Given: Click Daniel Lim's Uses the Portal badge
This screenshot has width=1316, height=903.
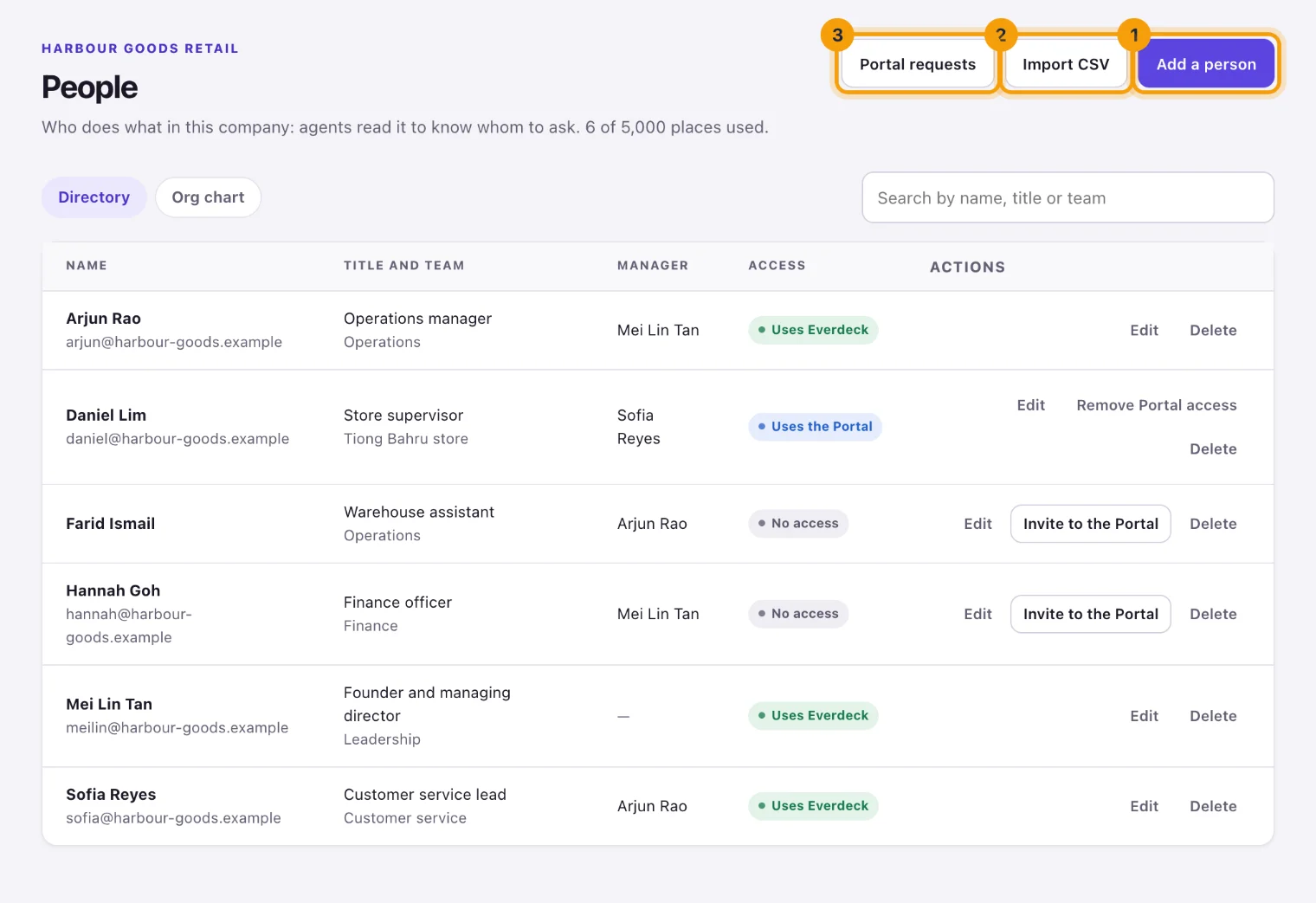Looking at the screenshot, I should tap(815, 427).
